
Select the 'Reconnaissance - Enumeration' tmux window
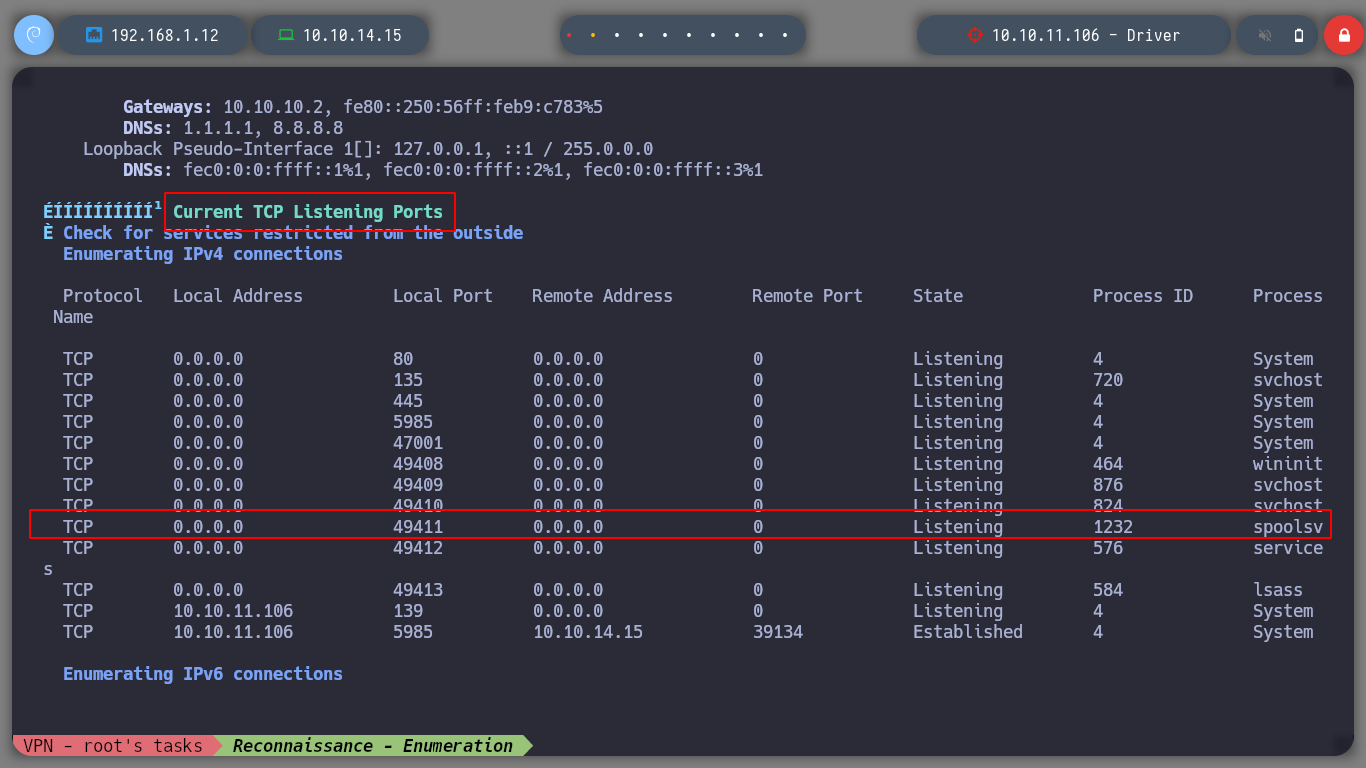pos(373,746)
